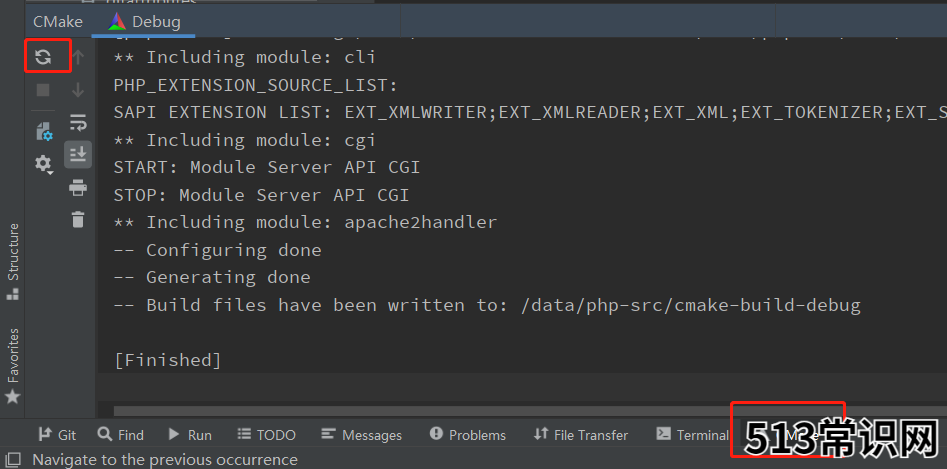Click the horizontal scrollbar under the output
Screen dimensions: 947x469
point(422,411)
